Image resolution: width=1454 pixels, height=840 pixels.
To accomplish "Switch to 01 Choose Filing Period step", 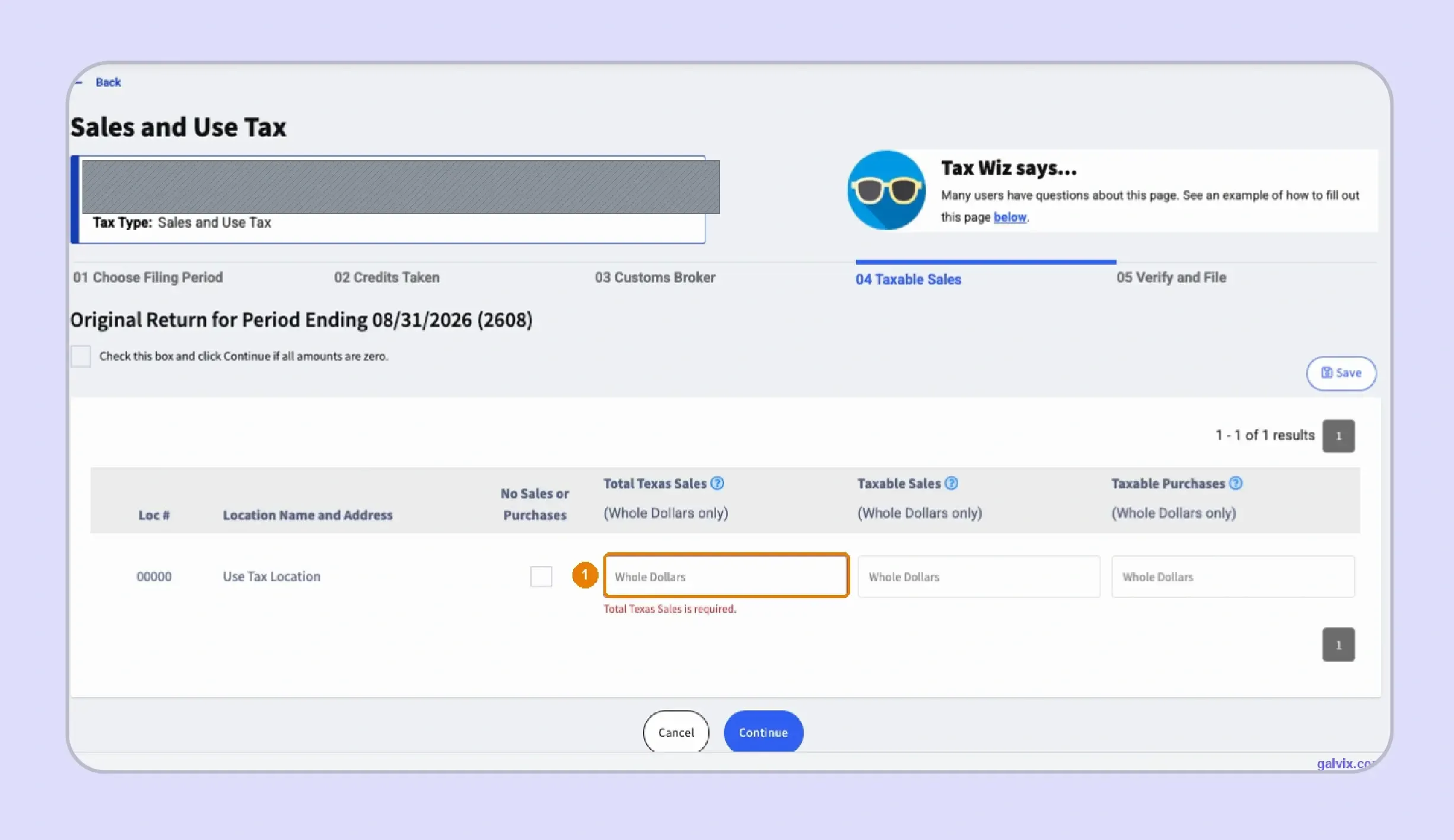I will coord(148,278).
